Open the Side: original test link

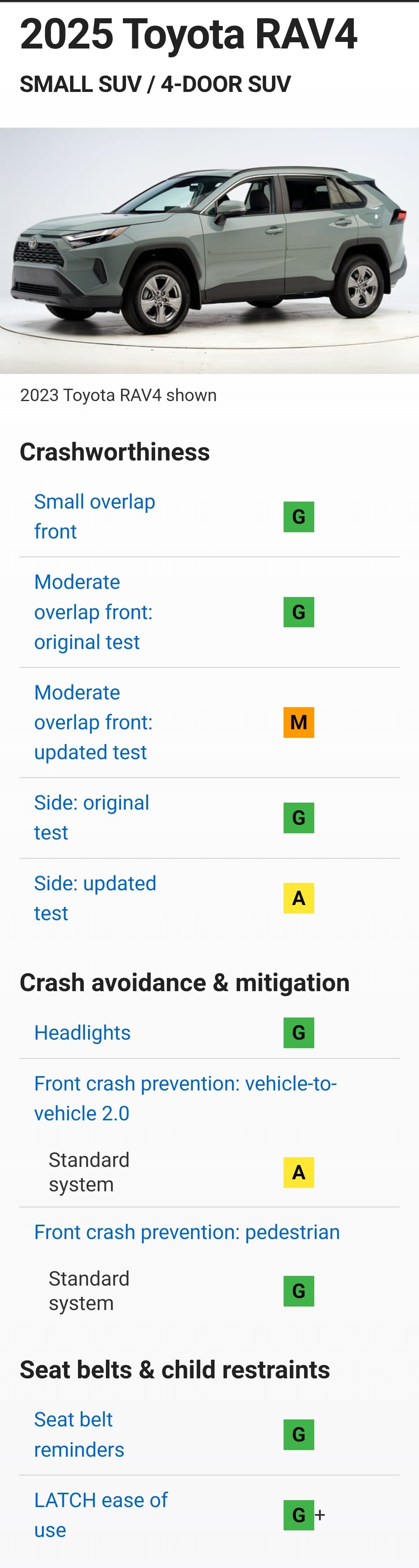[x=91, y=817]
